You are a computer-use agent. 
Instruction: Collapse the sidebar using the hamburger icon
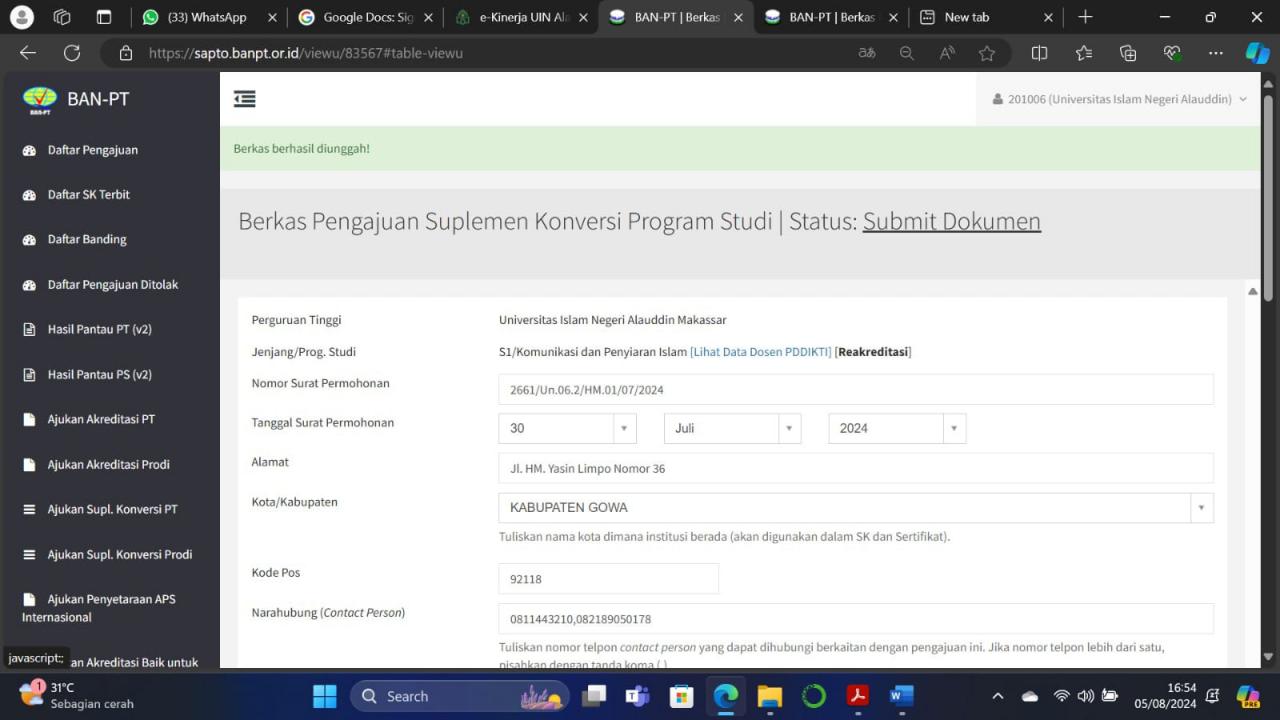pos(244,99)
